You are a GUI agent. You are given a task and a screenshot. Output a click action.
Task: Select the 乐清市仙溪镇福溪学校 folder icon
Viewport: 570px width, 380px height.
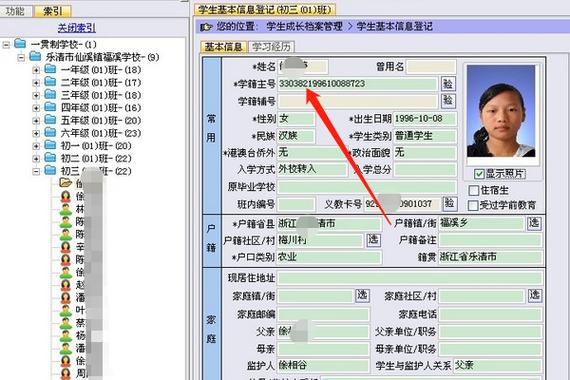pos(35,56)
